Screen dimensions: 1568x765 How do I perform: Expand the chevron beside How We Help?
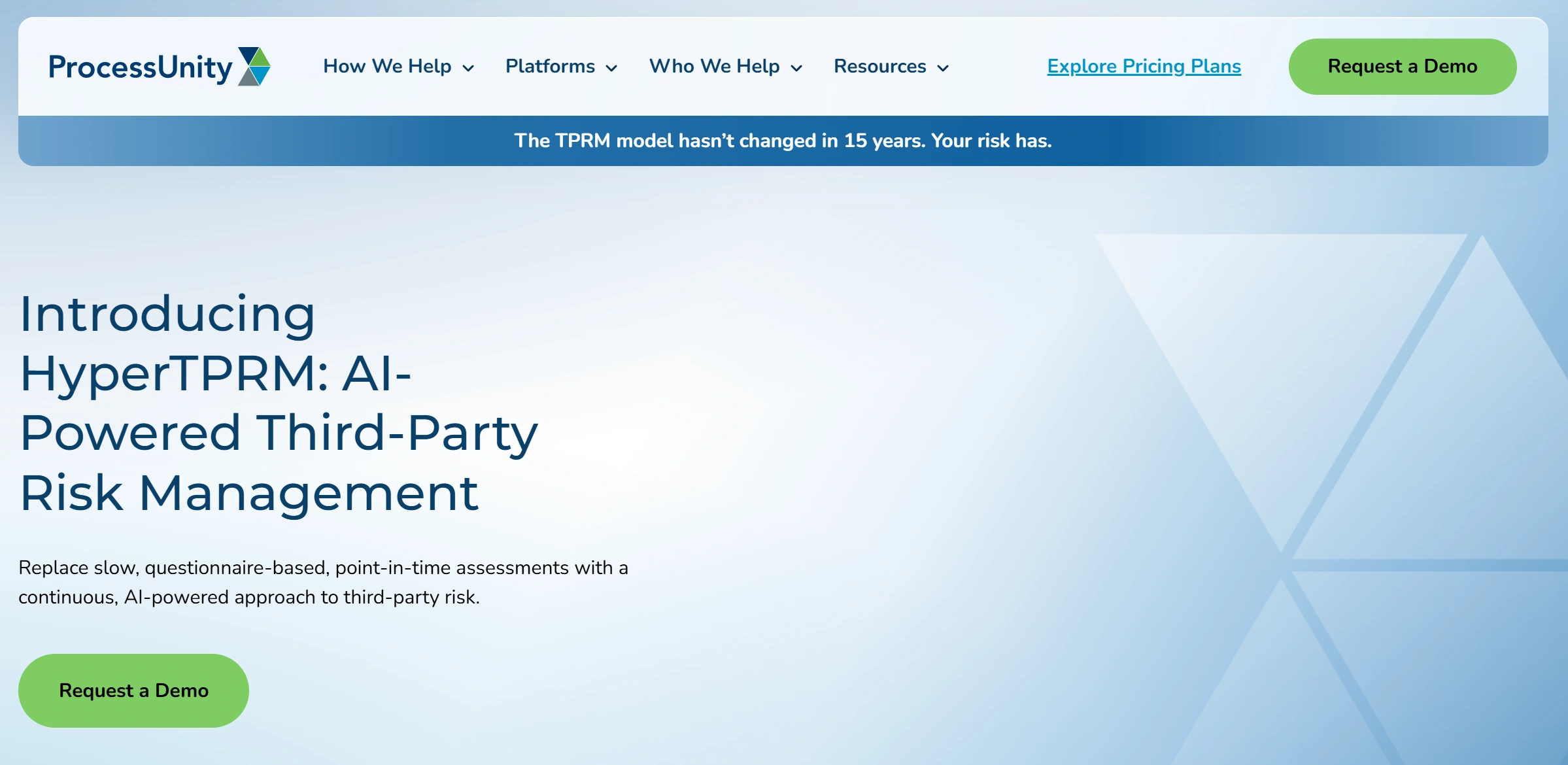point(468,68)
